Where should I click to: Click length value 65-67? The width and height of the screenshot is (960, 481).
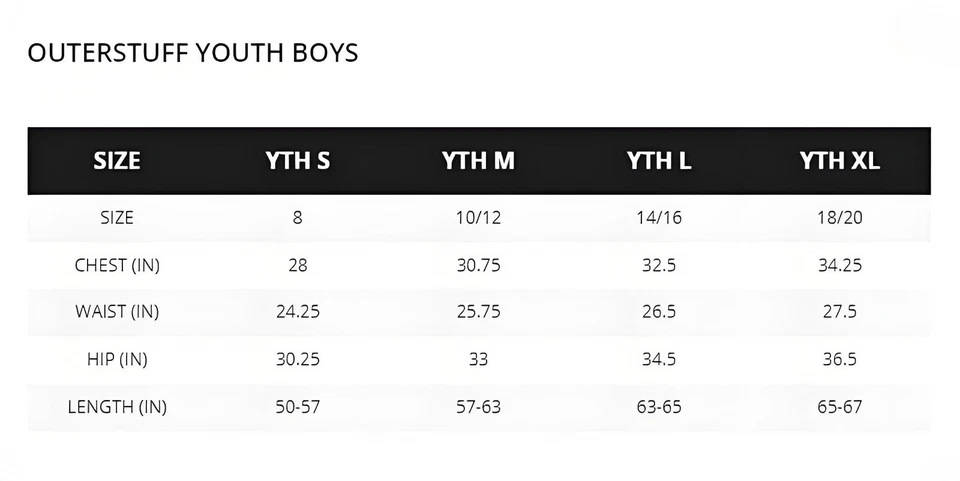[x=839, y=406]
